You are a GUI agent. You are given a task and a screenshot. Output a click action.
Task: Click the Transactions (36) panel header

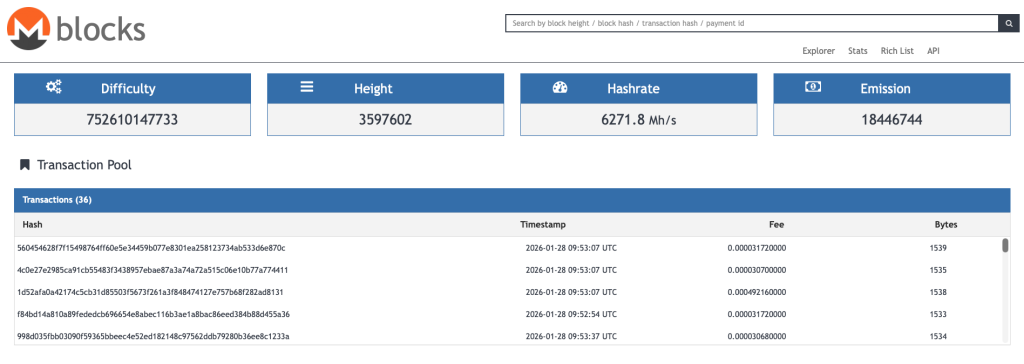512,200
